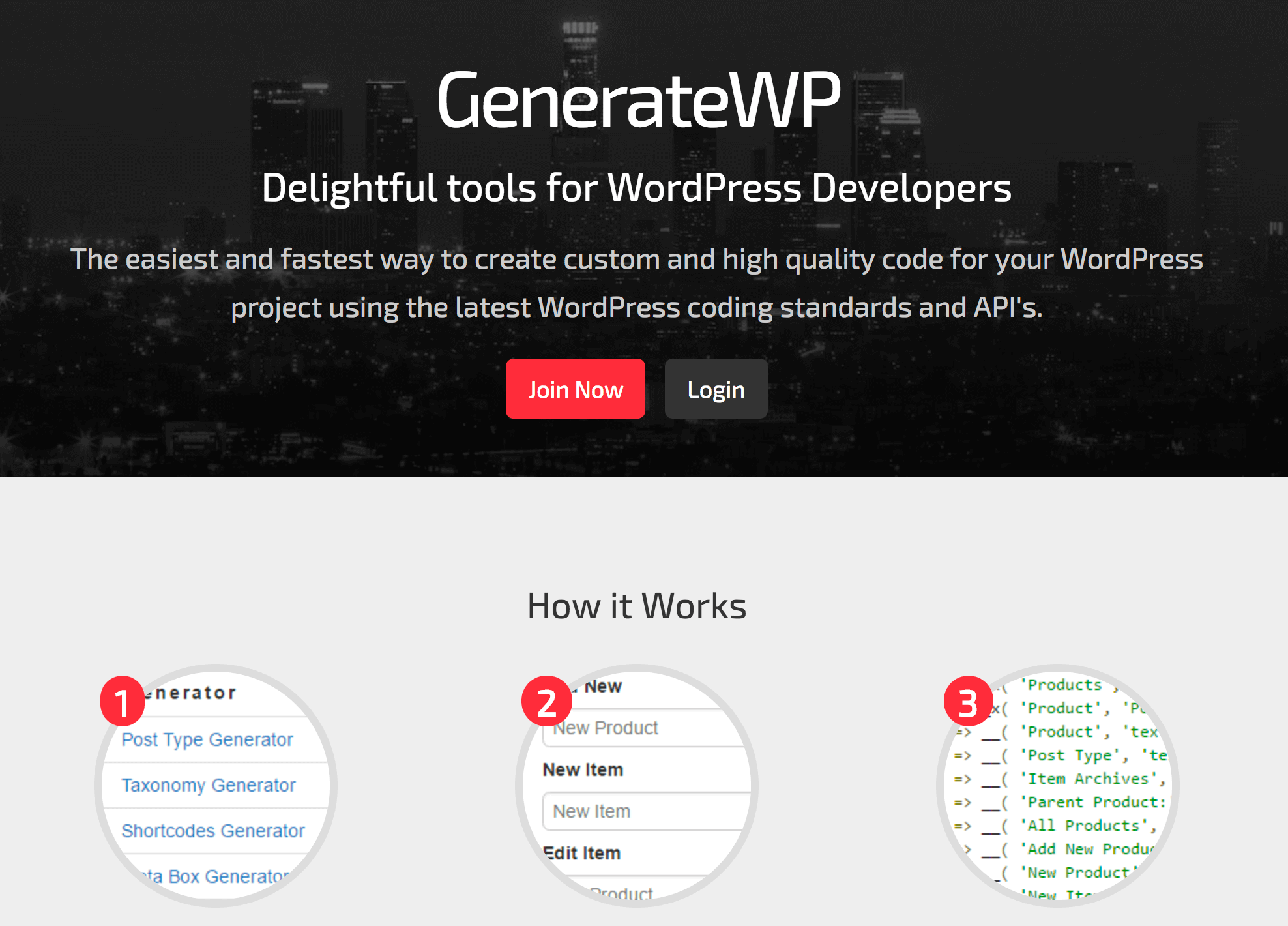1288x926 pixels.
Task: Open the step 1 generator list thumbnail
Action: [216, 785]
